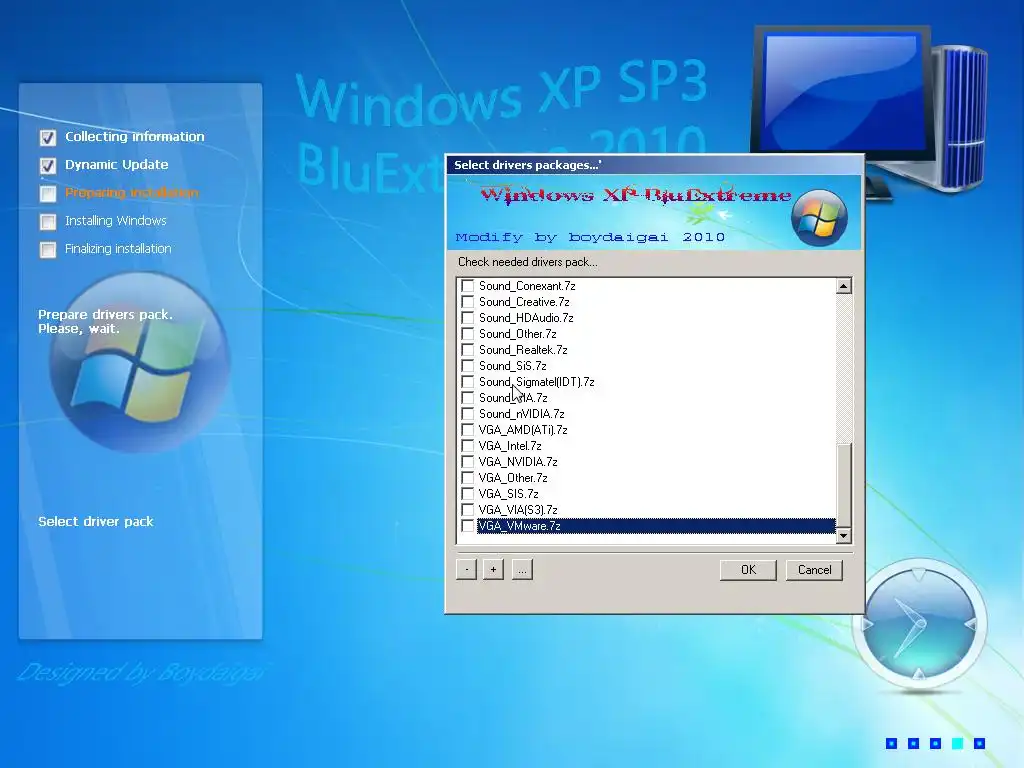
Task: Tick the Sound_Other.7z checkbox
Action: pos(468,334)
